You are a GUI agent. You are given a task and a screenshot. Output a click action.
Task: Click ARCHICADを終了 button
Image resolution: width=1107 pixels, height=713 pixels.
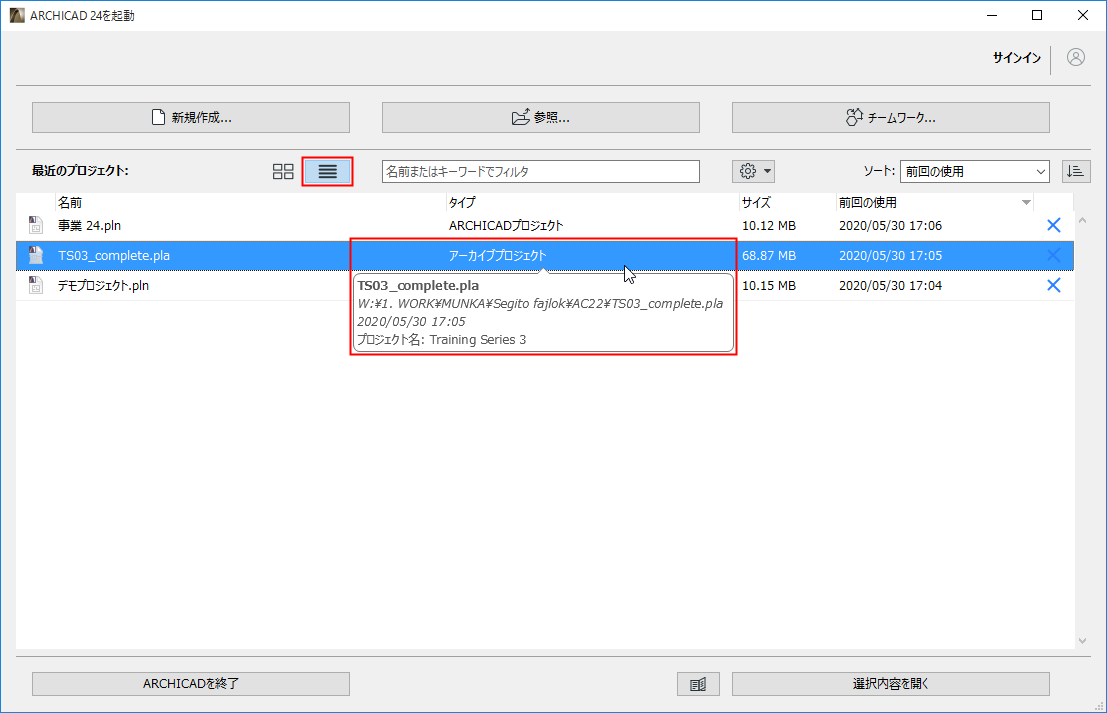point(191,684)
